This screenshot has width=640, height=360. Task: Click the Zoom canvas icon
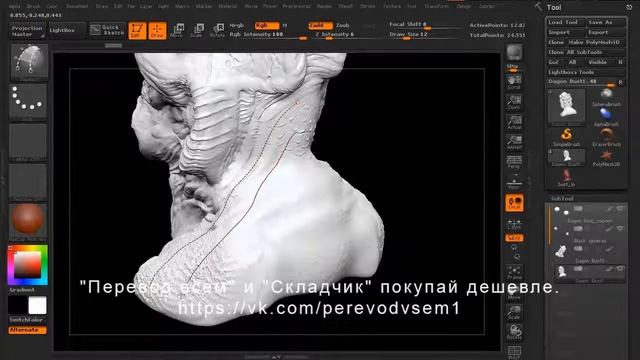point(514,102)
